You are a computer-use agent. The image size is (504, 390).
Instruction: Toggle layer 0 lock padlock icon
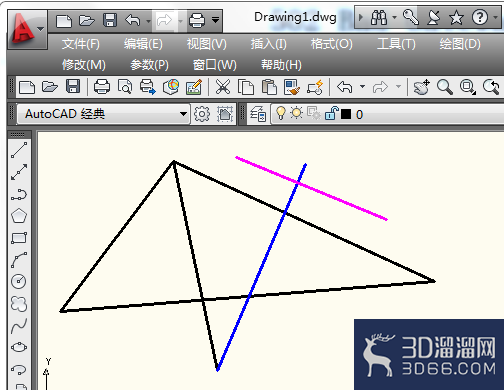click(x=331, y=113)
